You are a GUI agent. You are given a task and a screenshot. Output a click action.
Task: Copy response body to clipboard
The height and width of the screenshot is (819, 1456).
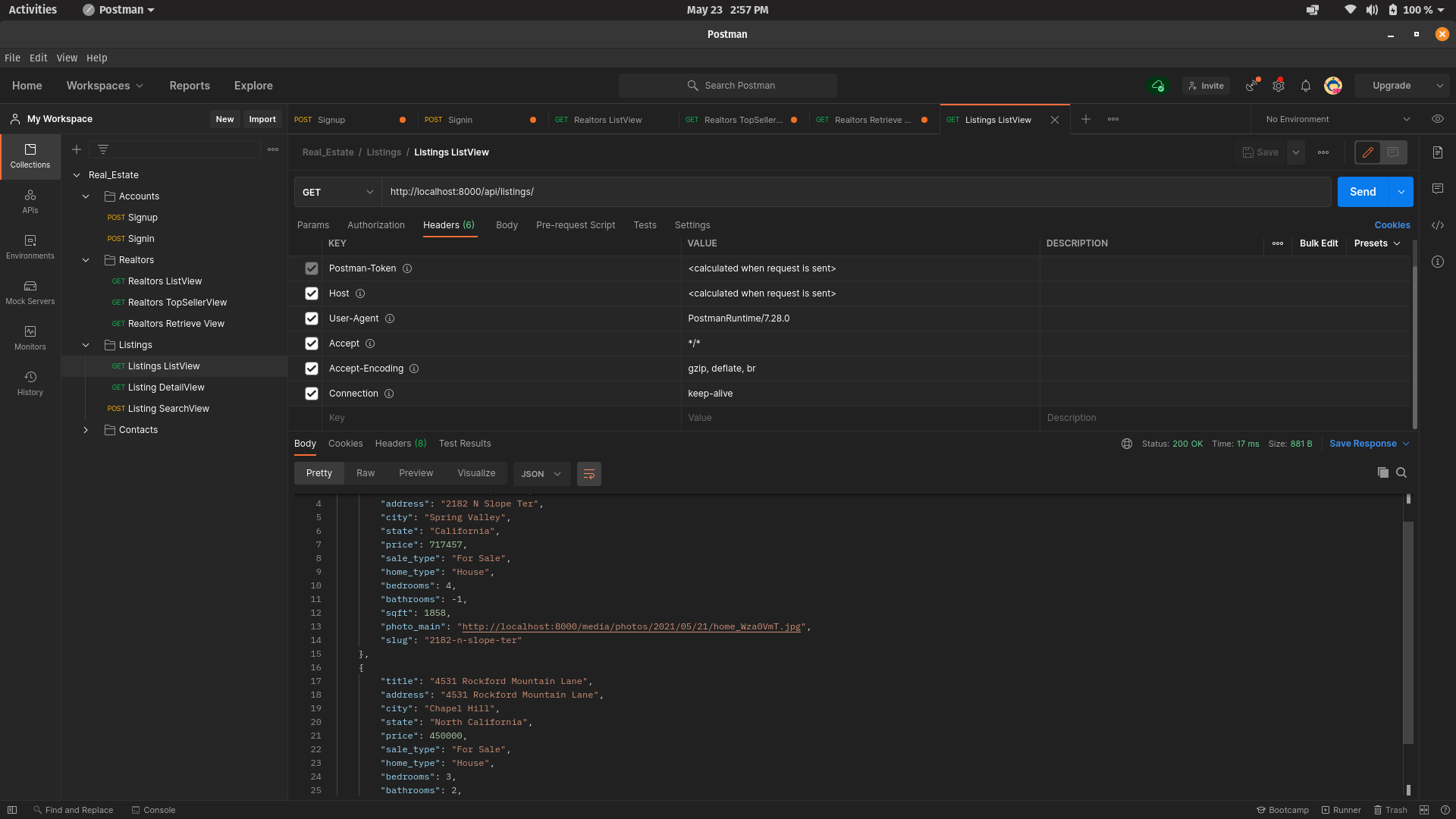pyautogui.click(x=1382, y=472)
